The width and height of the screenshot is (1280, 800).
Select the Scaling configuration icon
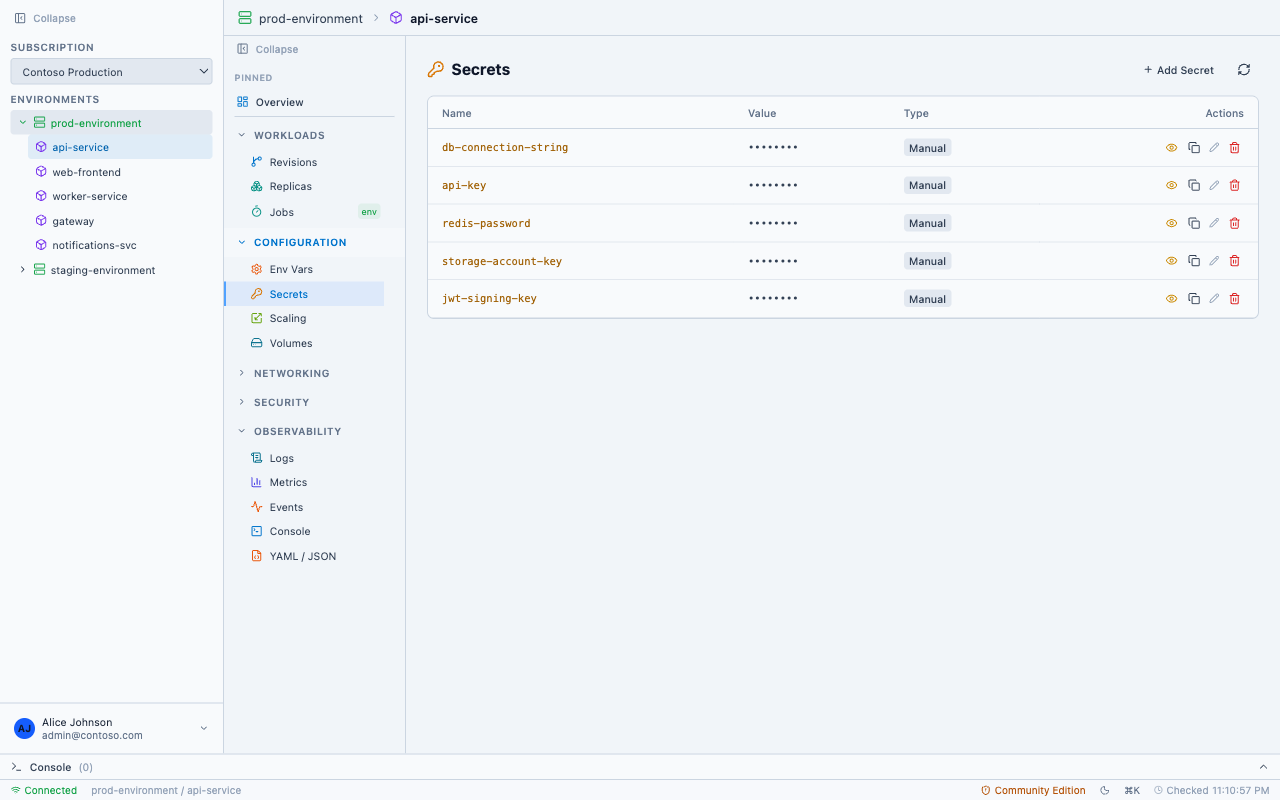pyautogui.click(x=256, y=318)
